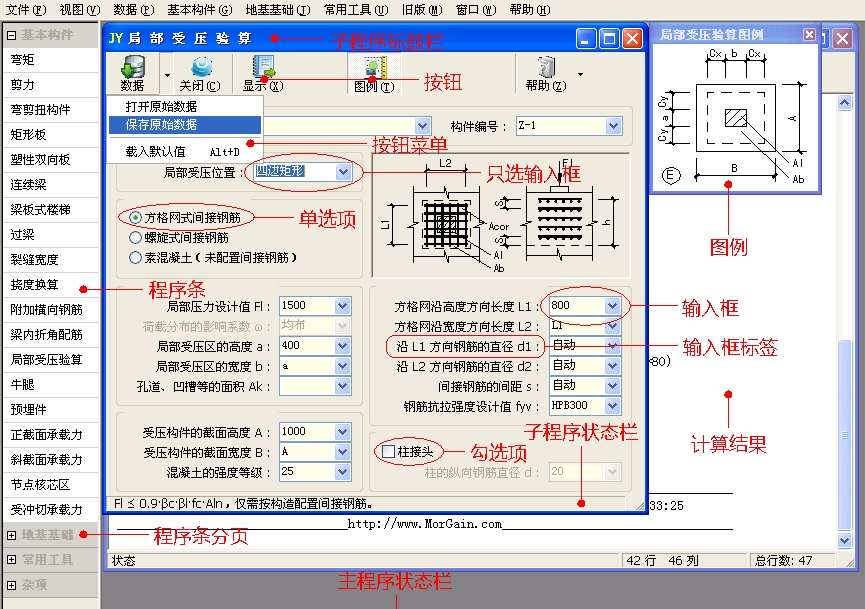
Task: Click the reinforcement diagram image in dialog
Action: (501, 216)
